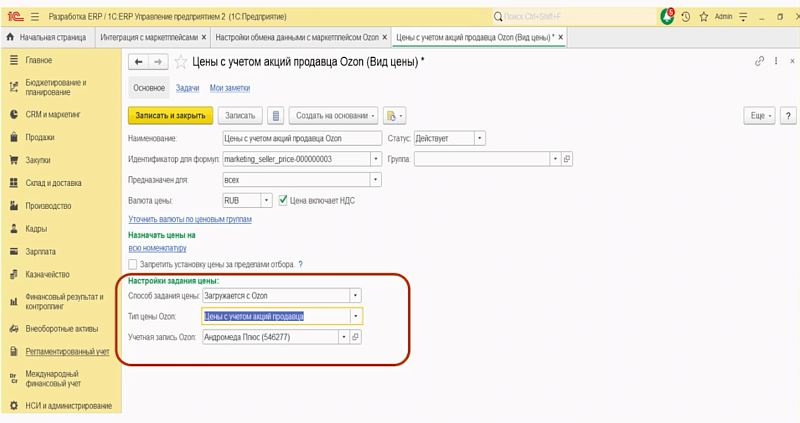Expand the Статус dropdown
The image size is (800, 423).
point(479,138)
